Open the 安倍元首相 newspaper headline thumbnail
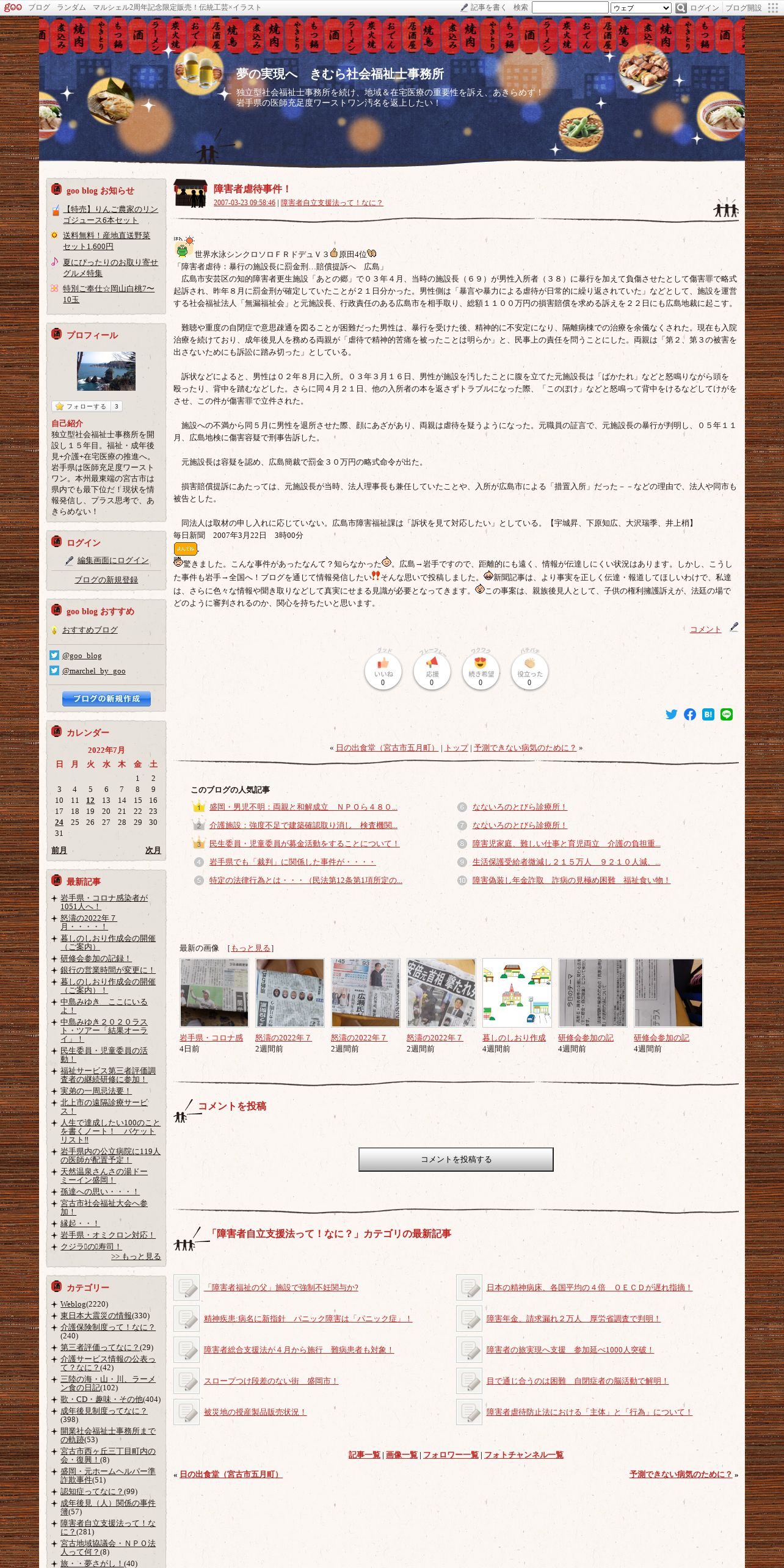784x1568 pixels. [441, 993]
